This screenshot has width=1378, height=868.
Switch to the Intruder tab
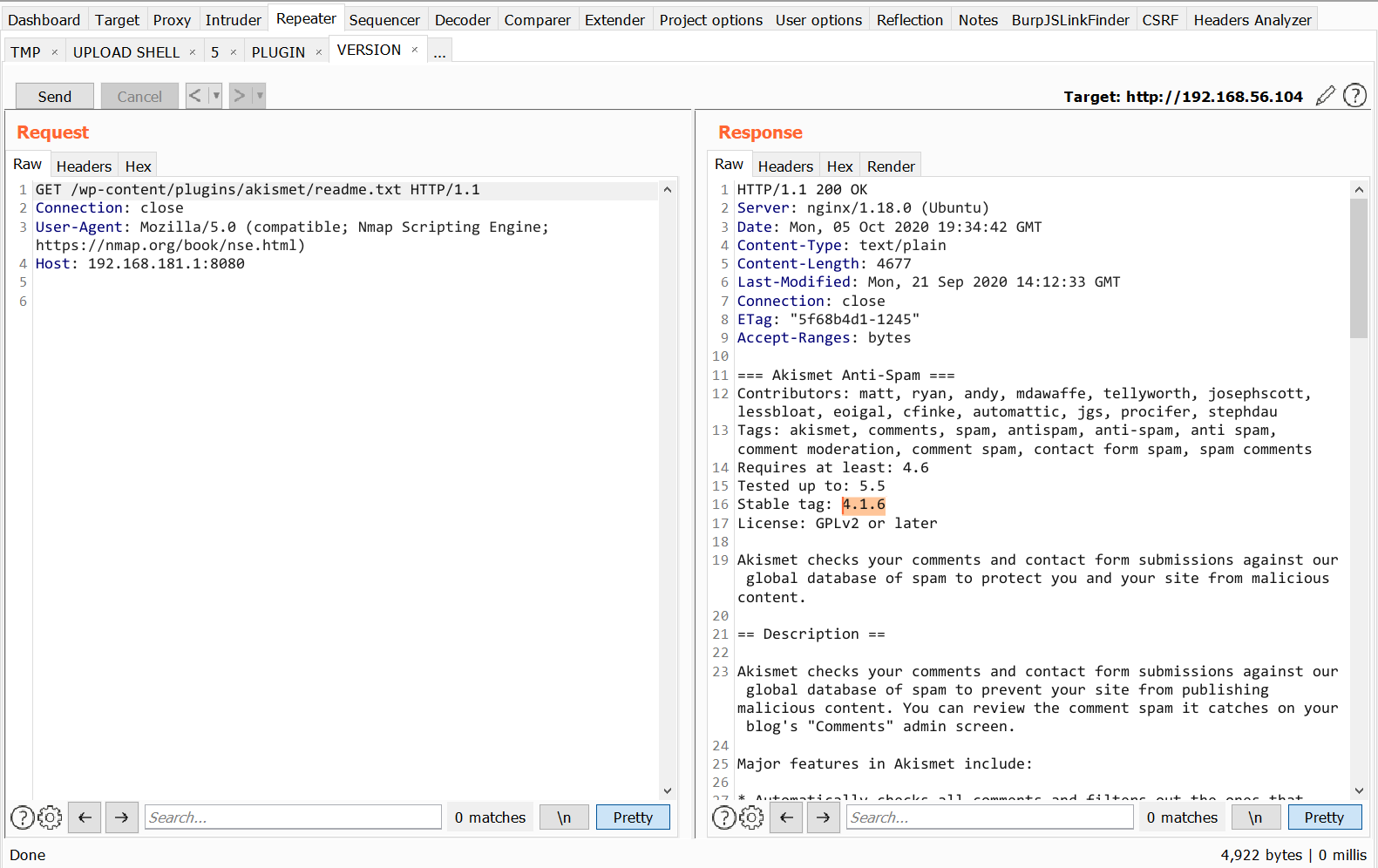[233, 19]
